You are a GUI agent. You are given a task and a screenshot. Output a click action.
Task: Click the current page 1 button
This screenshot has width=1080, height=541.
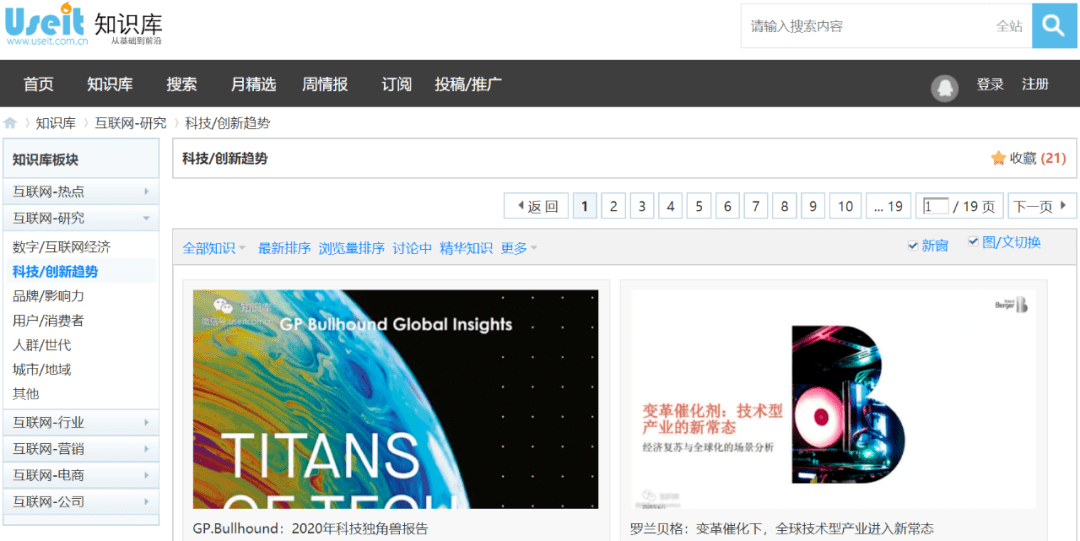[585, 206]
